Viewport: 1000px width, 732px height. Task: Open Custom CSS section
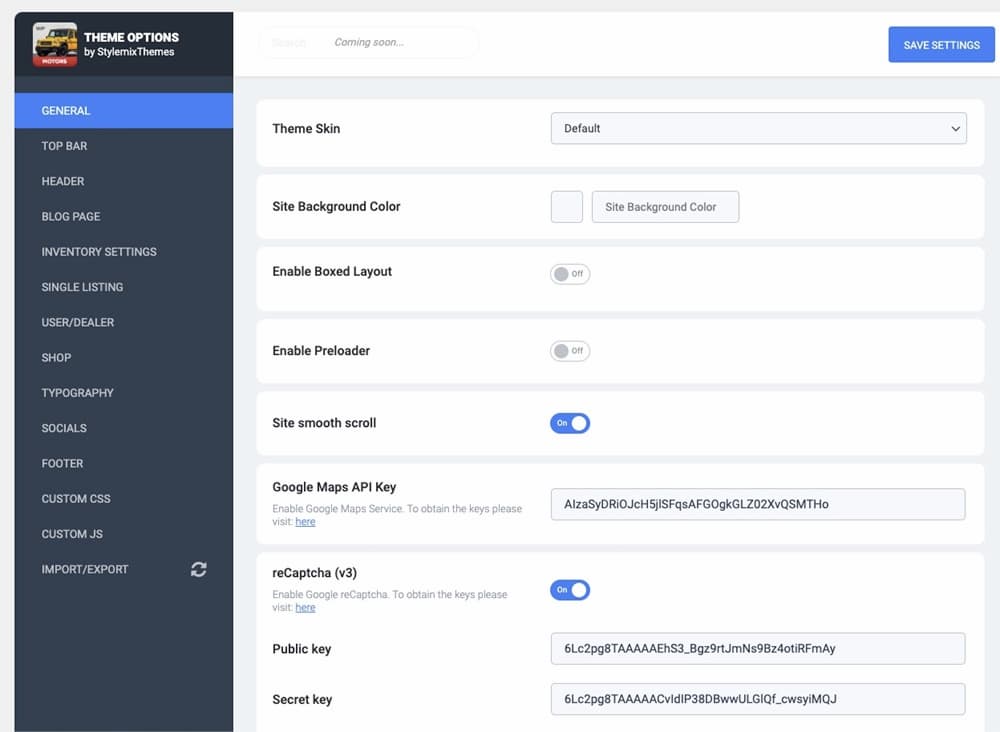(124, 499)
